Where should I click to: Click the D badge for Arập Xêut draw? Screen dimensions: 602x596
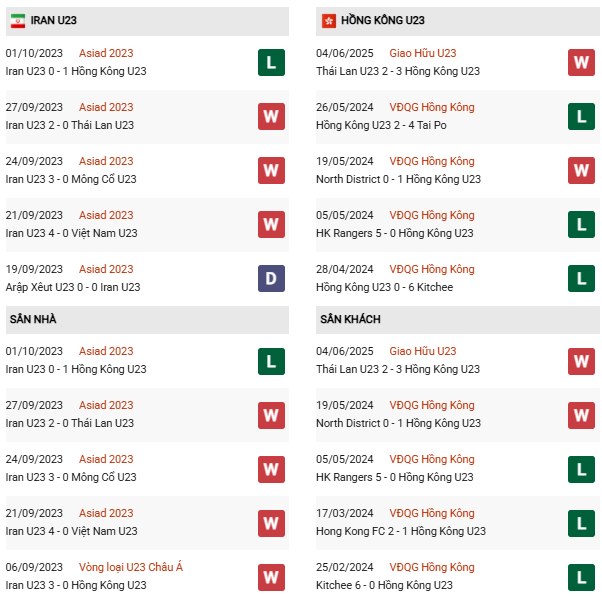271,278
